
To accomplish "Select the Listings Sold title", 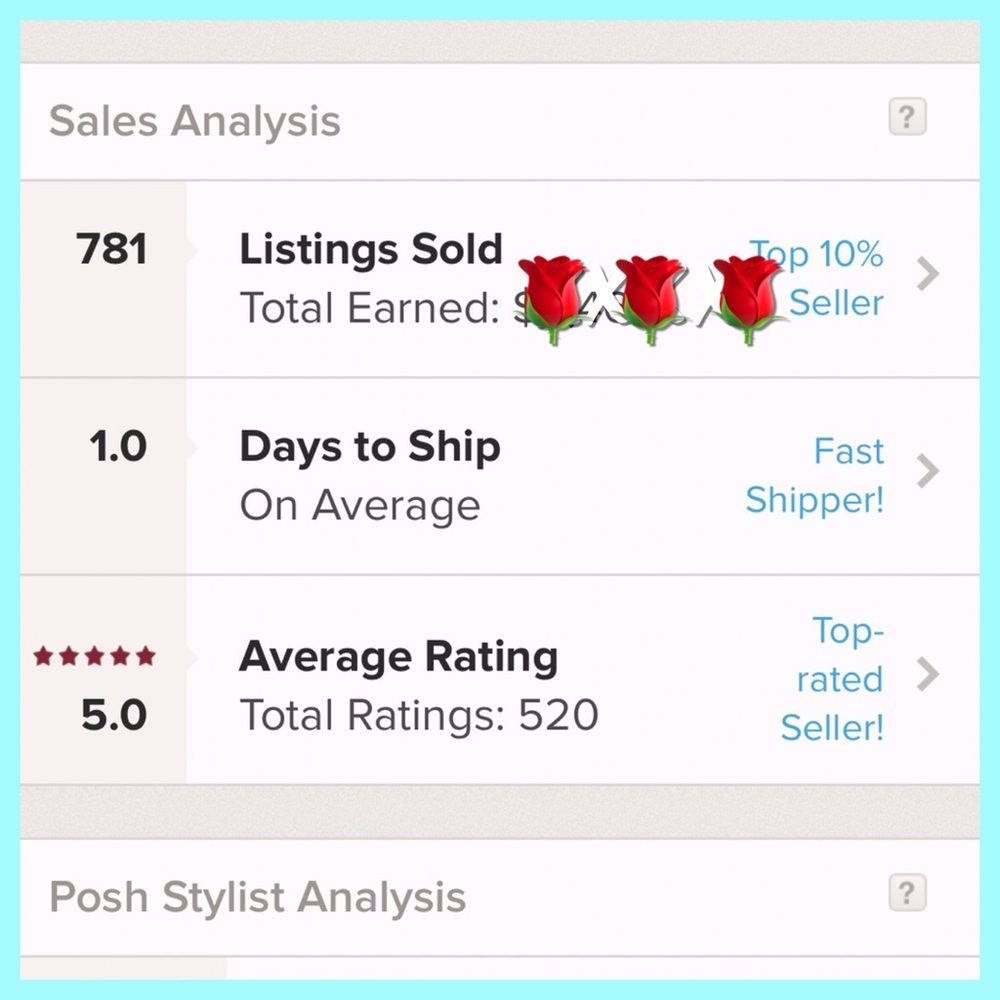I will coord(370,250).
